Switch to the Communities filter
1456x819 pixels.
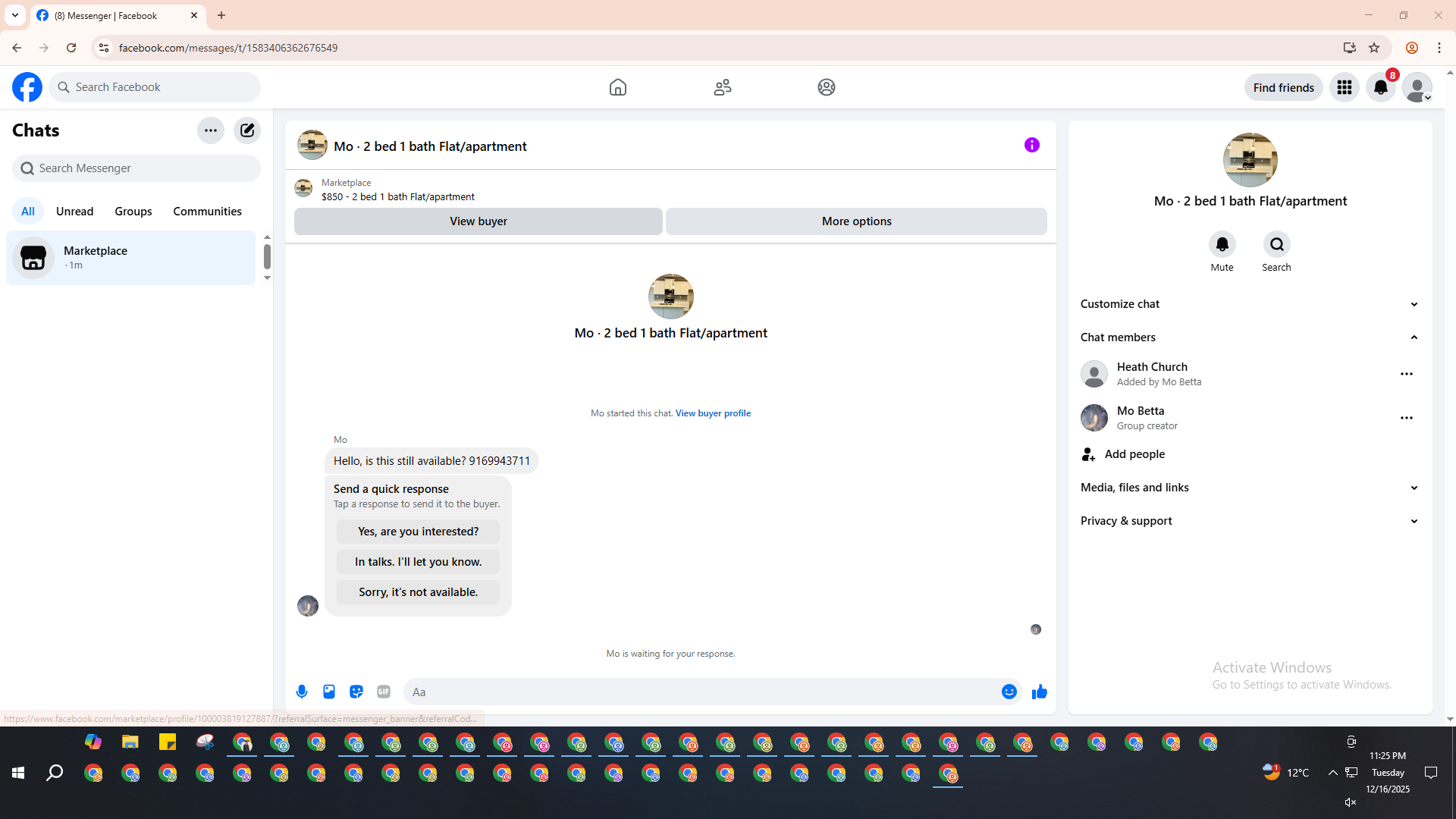[x=207, y=212]
